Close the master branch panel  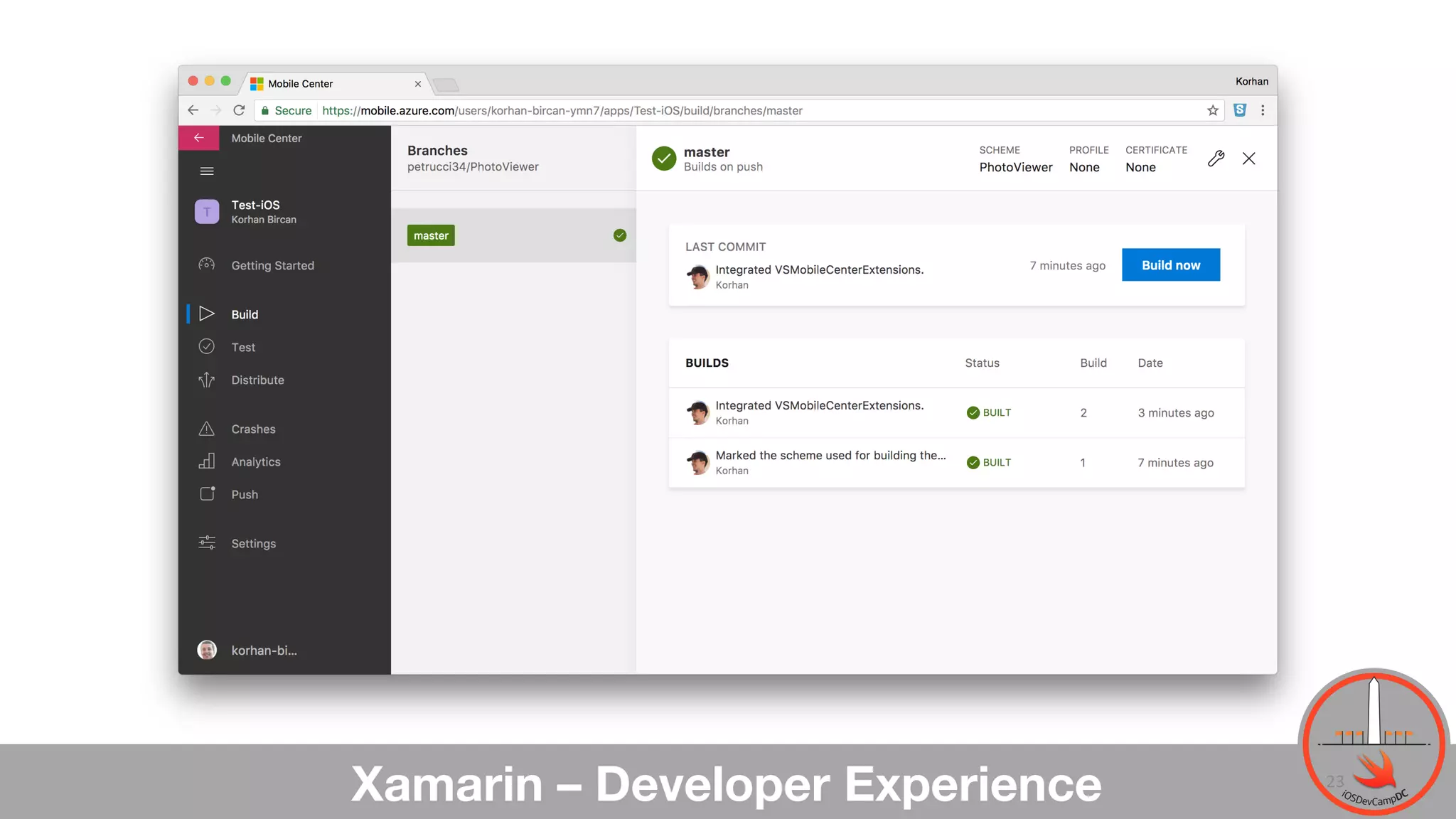click(x=1249, y=159)
